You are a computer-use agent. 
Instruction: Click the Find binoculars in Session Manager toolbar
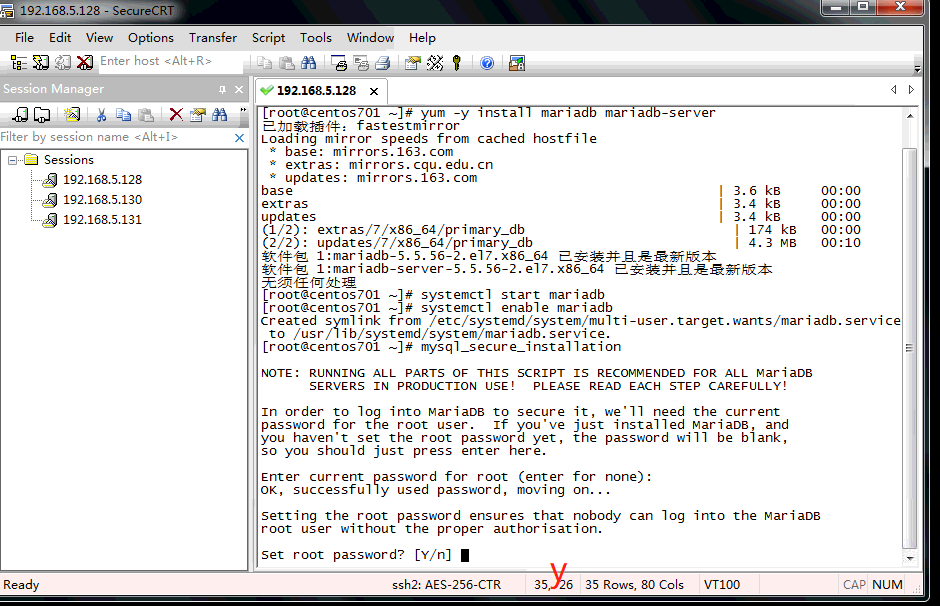pos(219,114)
